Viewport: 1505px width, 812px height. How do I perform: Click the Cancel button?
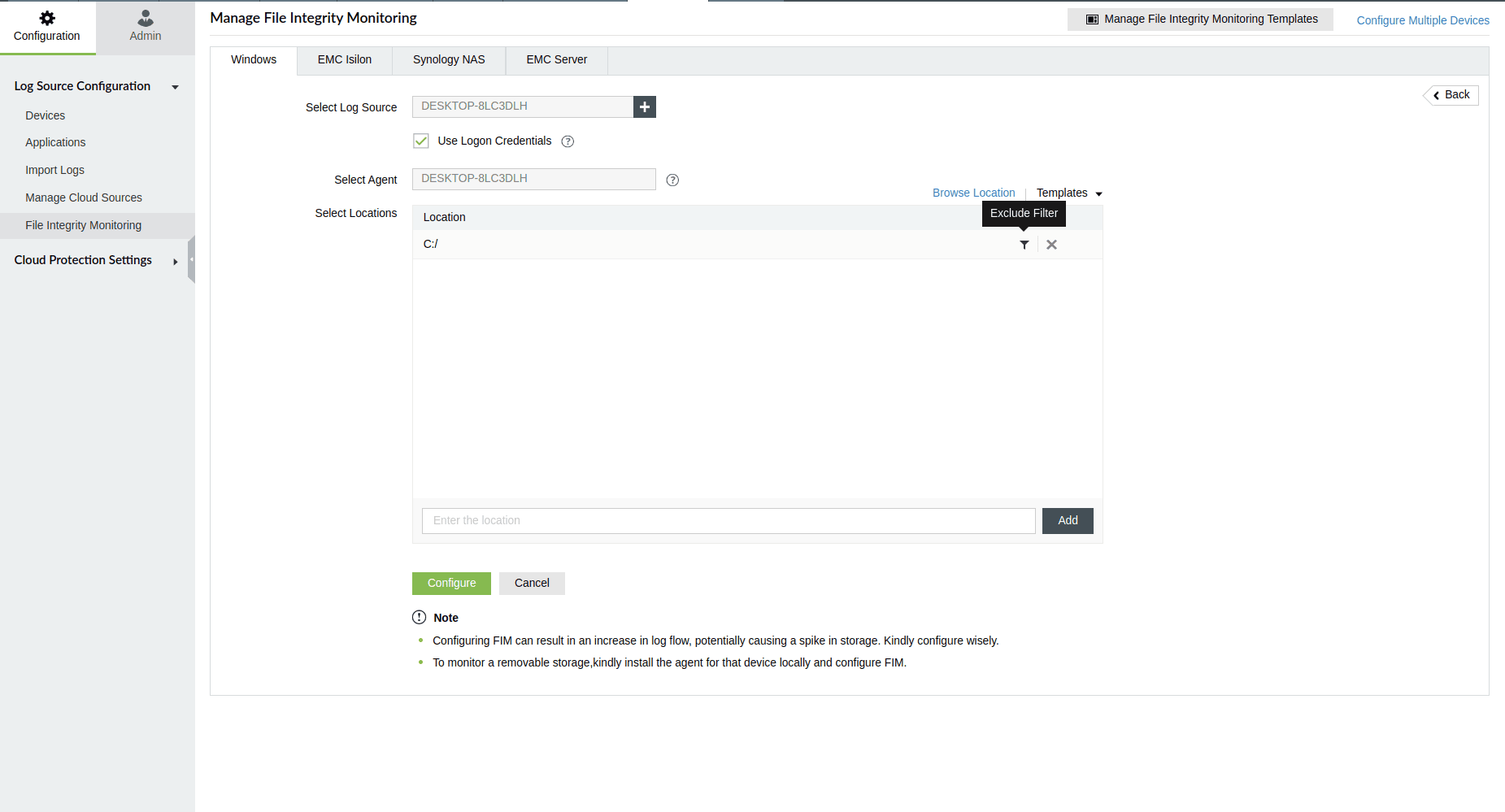pyautogui.click(x=532, y=584)
